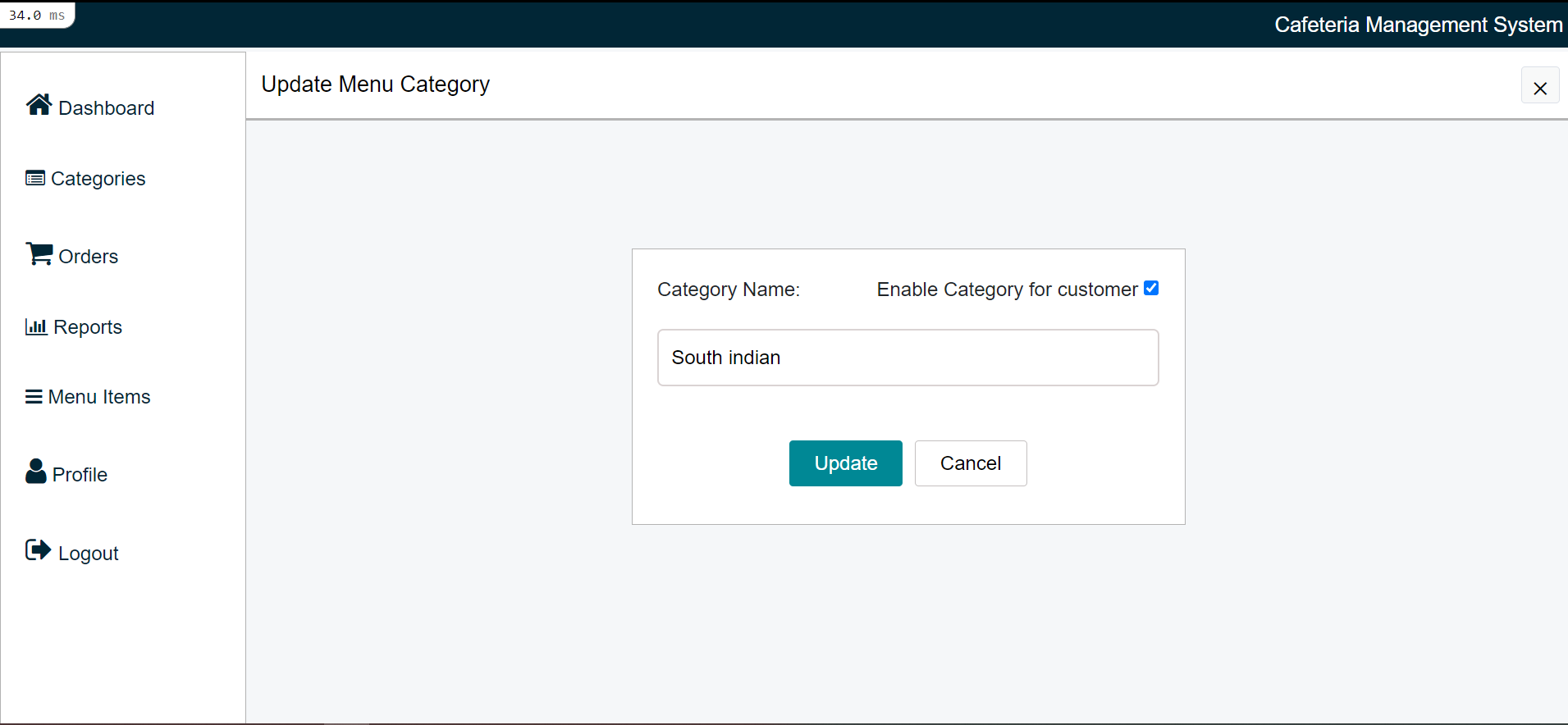
Task: Click the 34.0 ms latency indicator
Action: tap(36, 14)
